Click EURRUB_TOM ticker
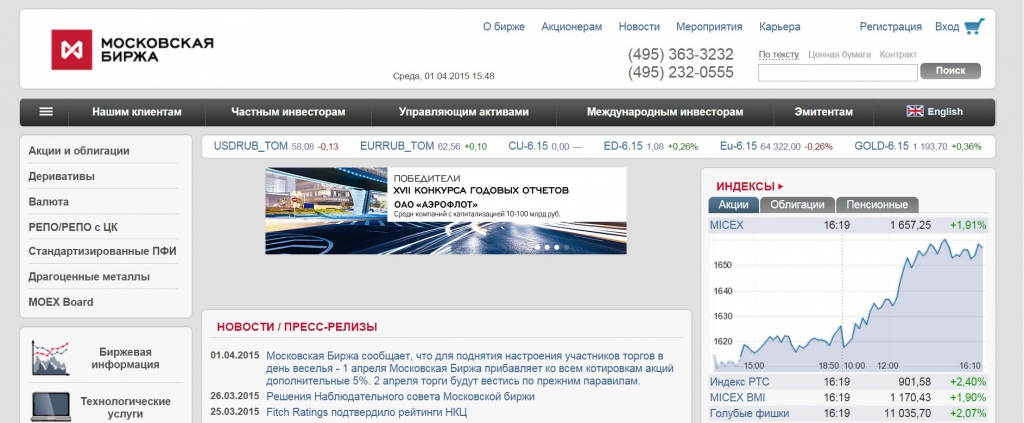 click(397, 146)
